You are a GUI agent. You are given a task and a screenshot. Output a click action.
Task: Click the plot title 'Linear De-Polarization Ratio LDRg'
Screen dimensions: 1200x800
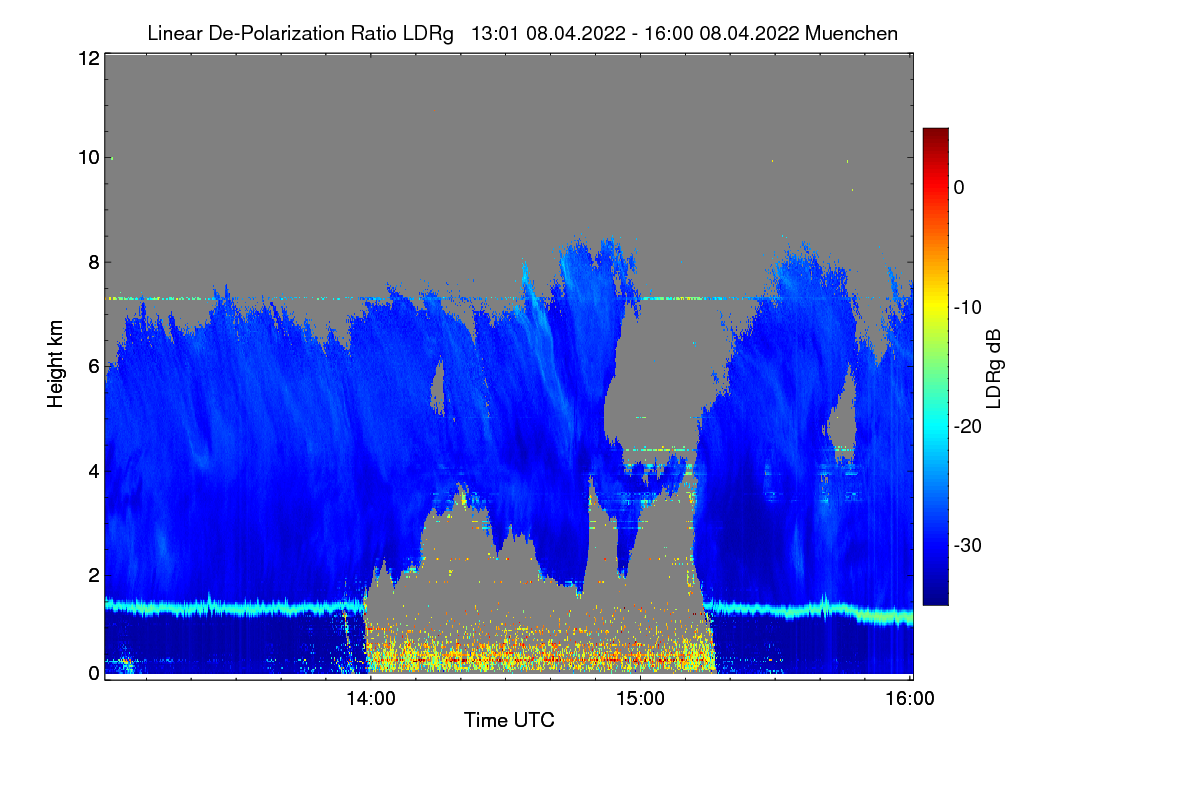pyautogui.click(x=301, y=33)
